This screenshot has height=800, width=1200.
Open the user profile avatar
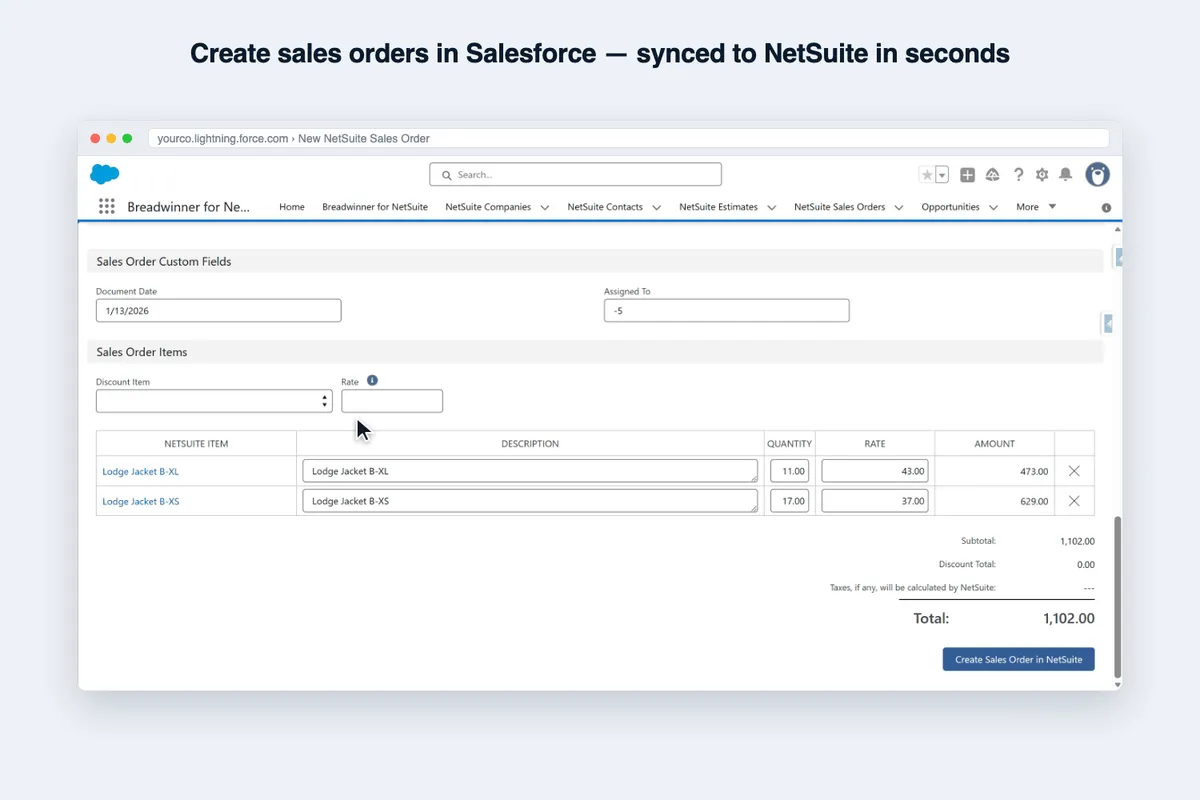pyautogui.click(x=1098, y=175)
